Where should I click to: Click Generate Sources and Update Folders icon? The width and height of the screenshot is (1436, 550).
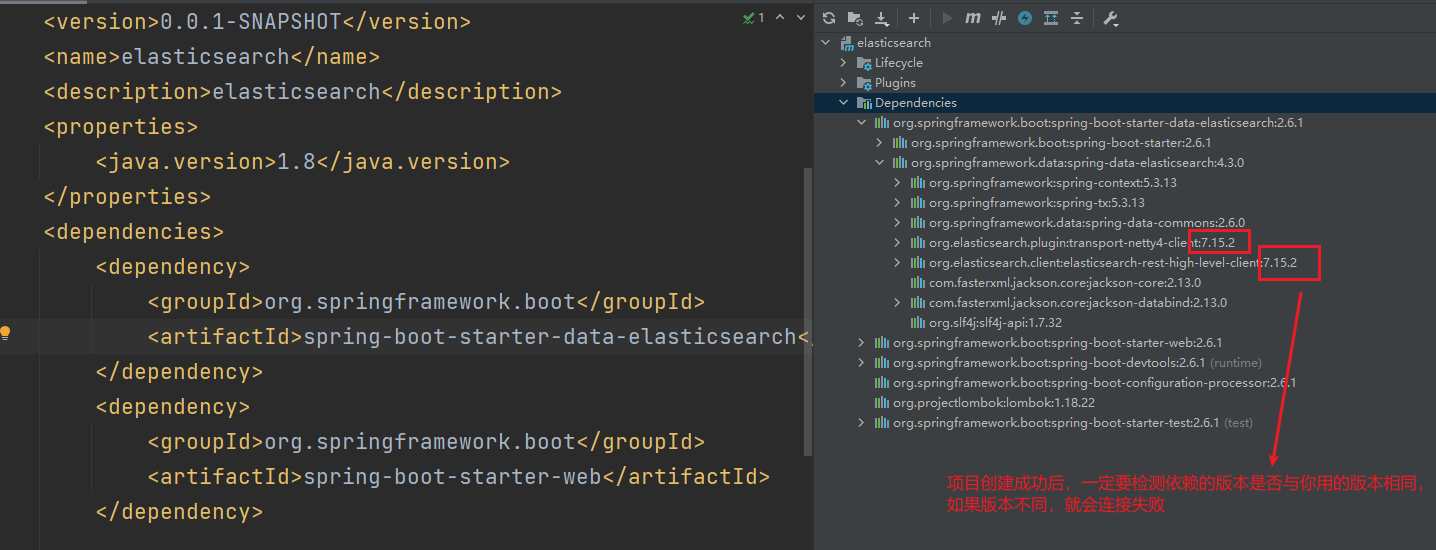coord(855,18)
